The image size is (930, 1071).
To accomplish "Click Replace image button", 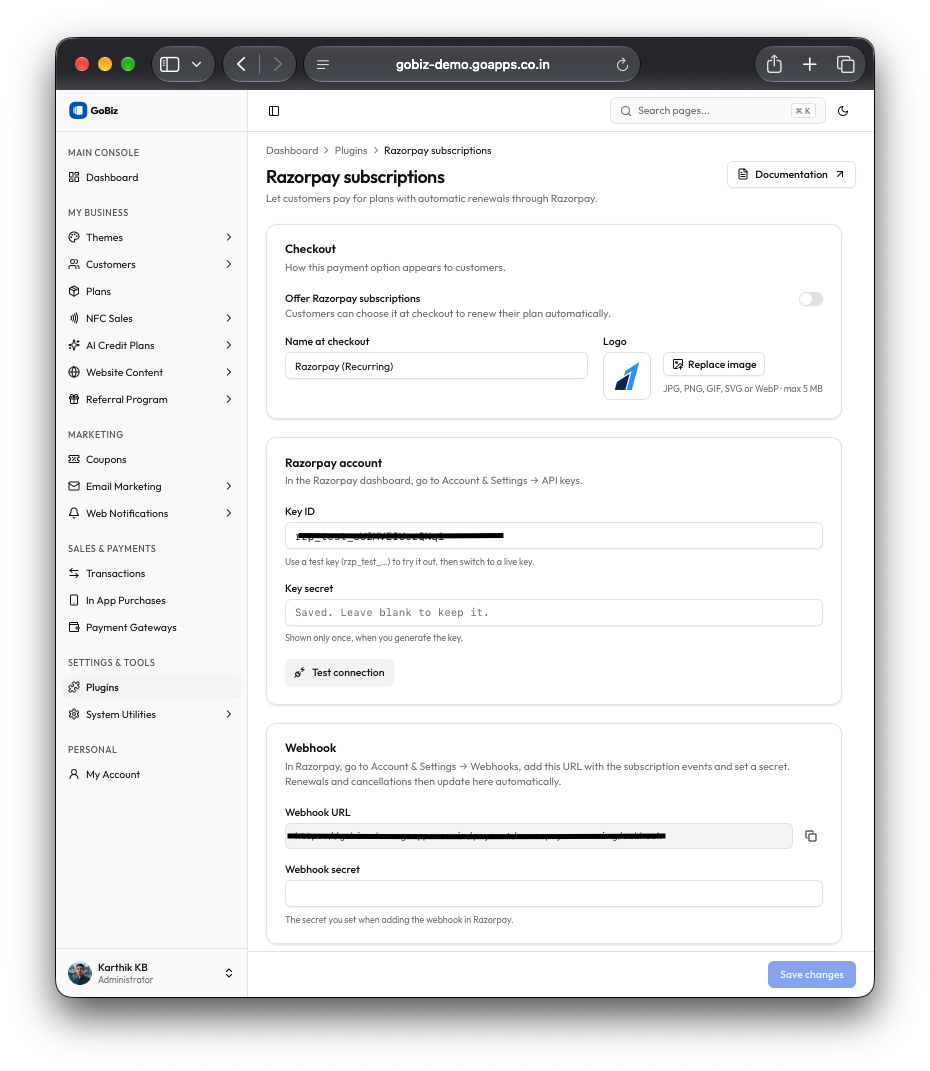I will (x=714, y=365).
